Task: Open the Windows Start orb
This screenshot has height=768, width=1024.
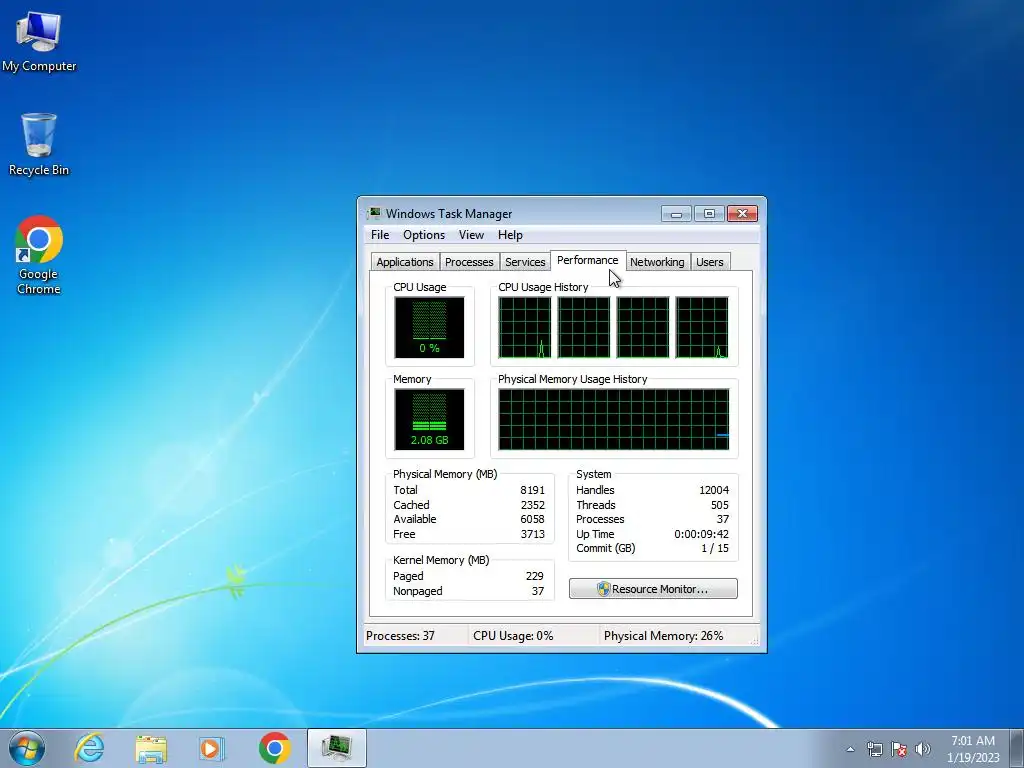Action: (x=27, y=748)
